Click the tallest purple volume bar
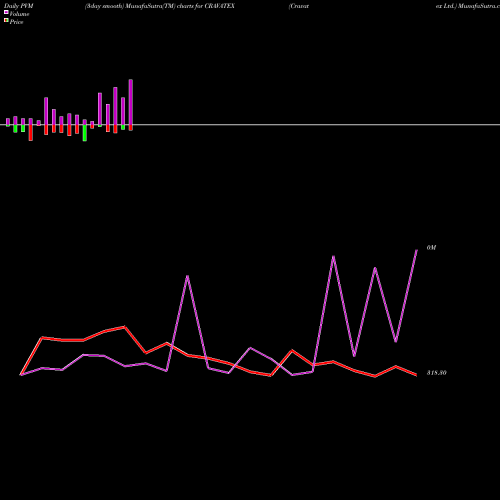The width and height of the screenshot is (500, 500). 131,102
